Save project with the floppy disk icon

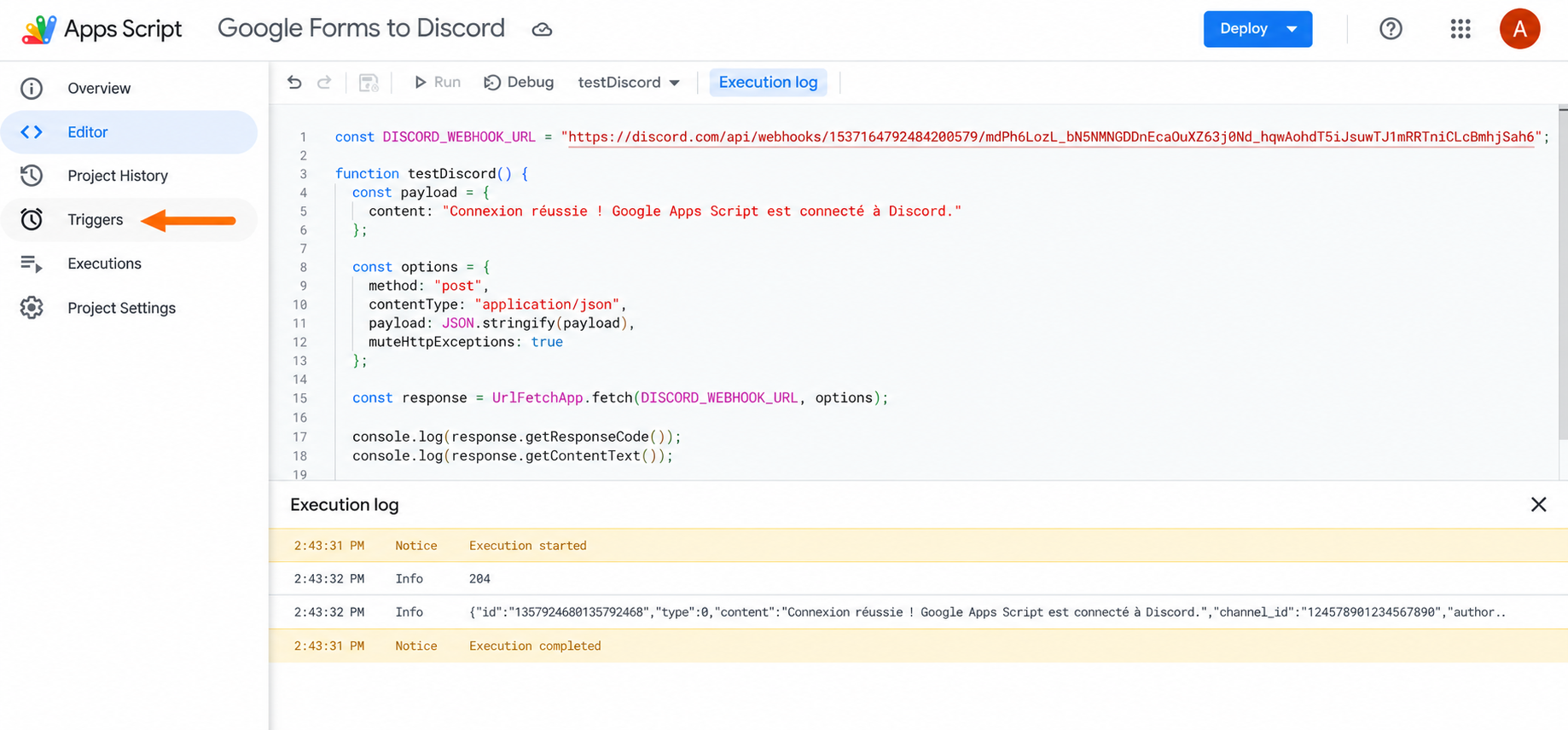point(369,83)
